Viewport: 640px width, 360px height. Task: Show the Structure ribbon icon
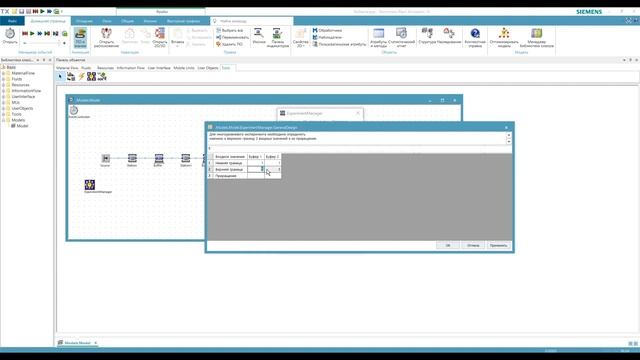[x=427, y=36]
